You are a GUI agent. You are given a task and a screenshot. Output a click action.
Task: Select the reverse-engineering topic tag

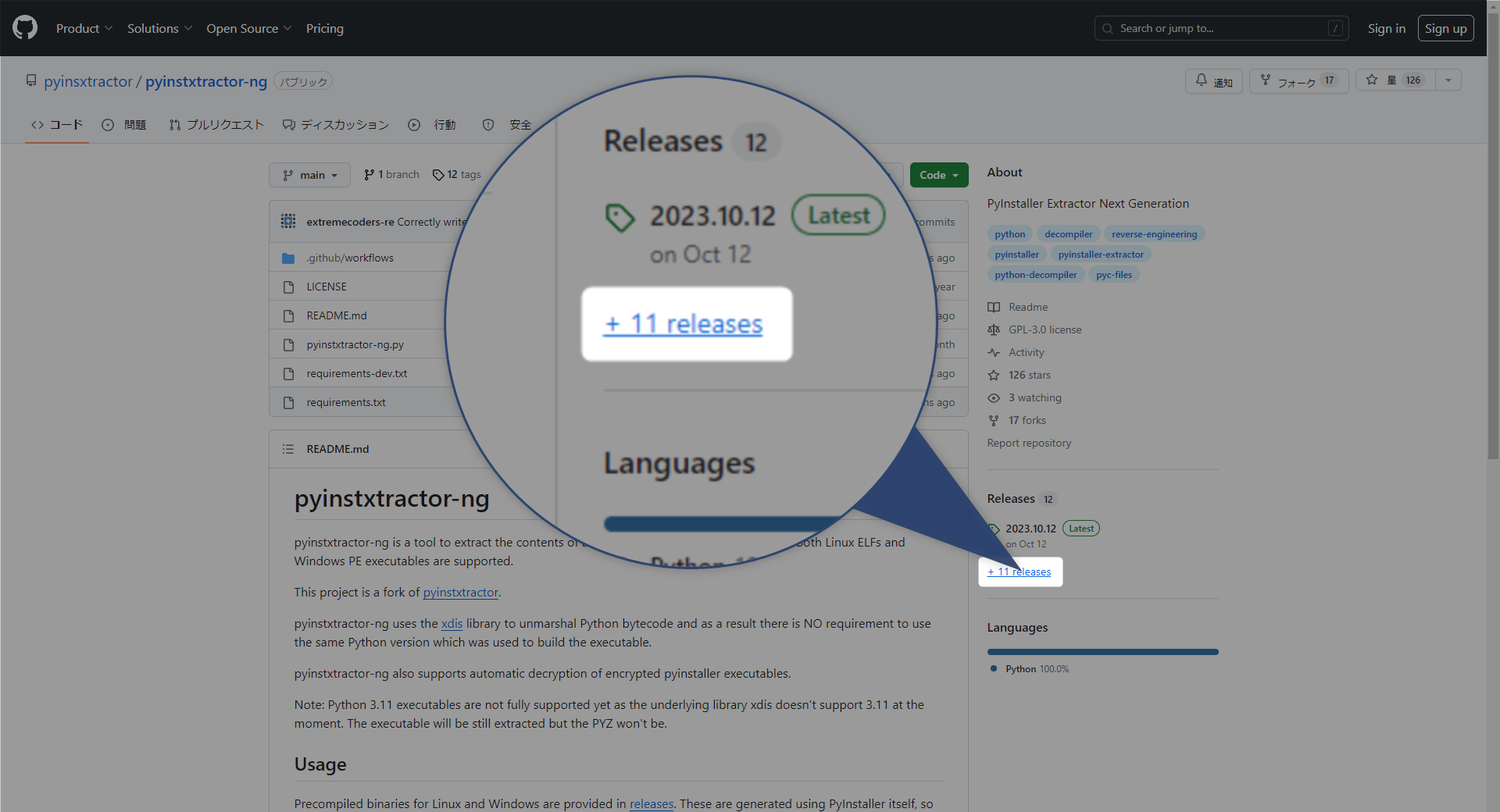(x=1154, y=234)
